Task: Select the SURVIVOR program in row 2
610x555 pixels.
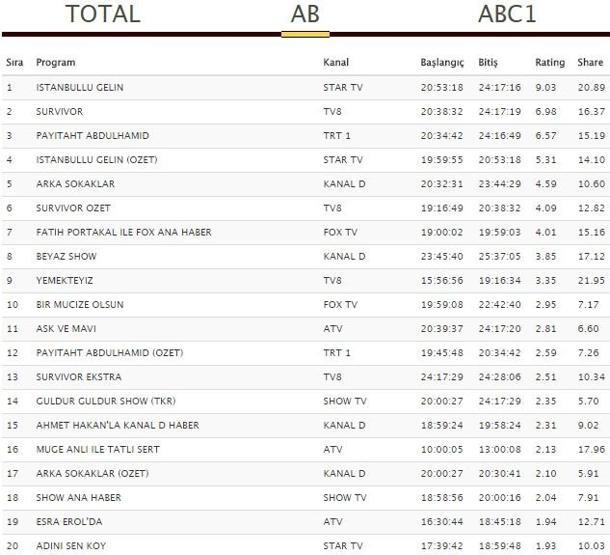Action: click(60, 112)
